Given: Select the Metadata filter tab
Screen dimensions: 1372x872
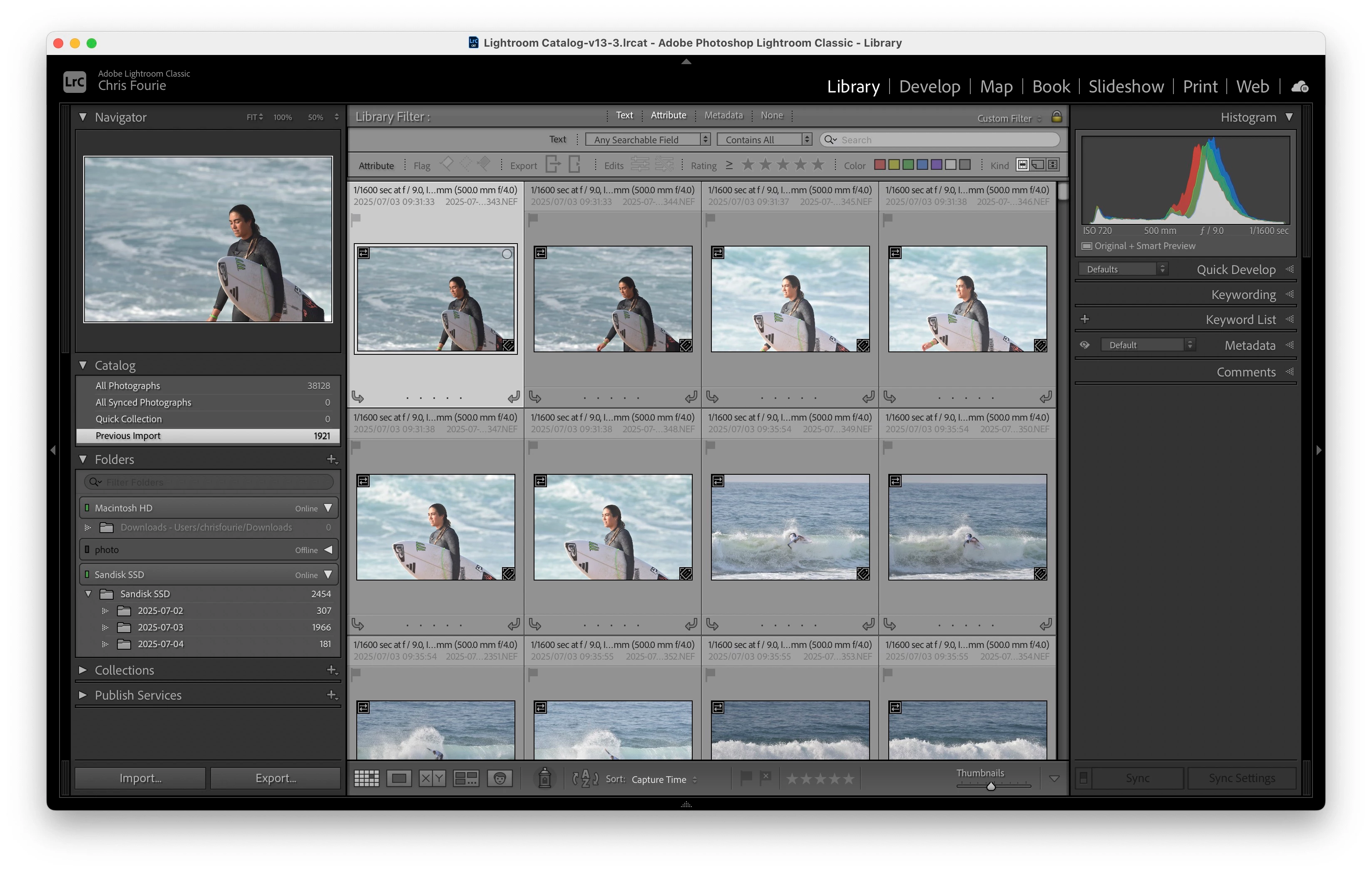Looking at the screenshot, I should coord(723,115).
